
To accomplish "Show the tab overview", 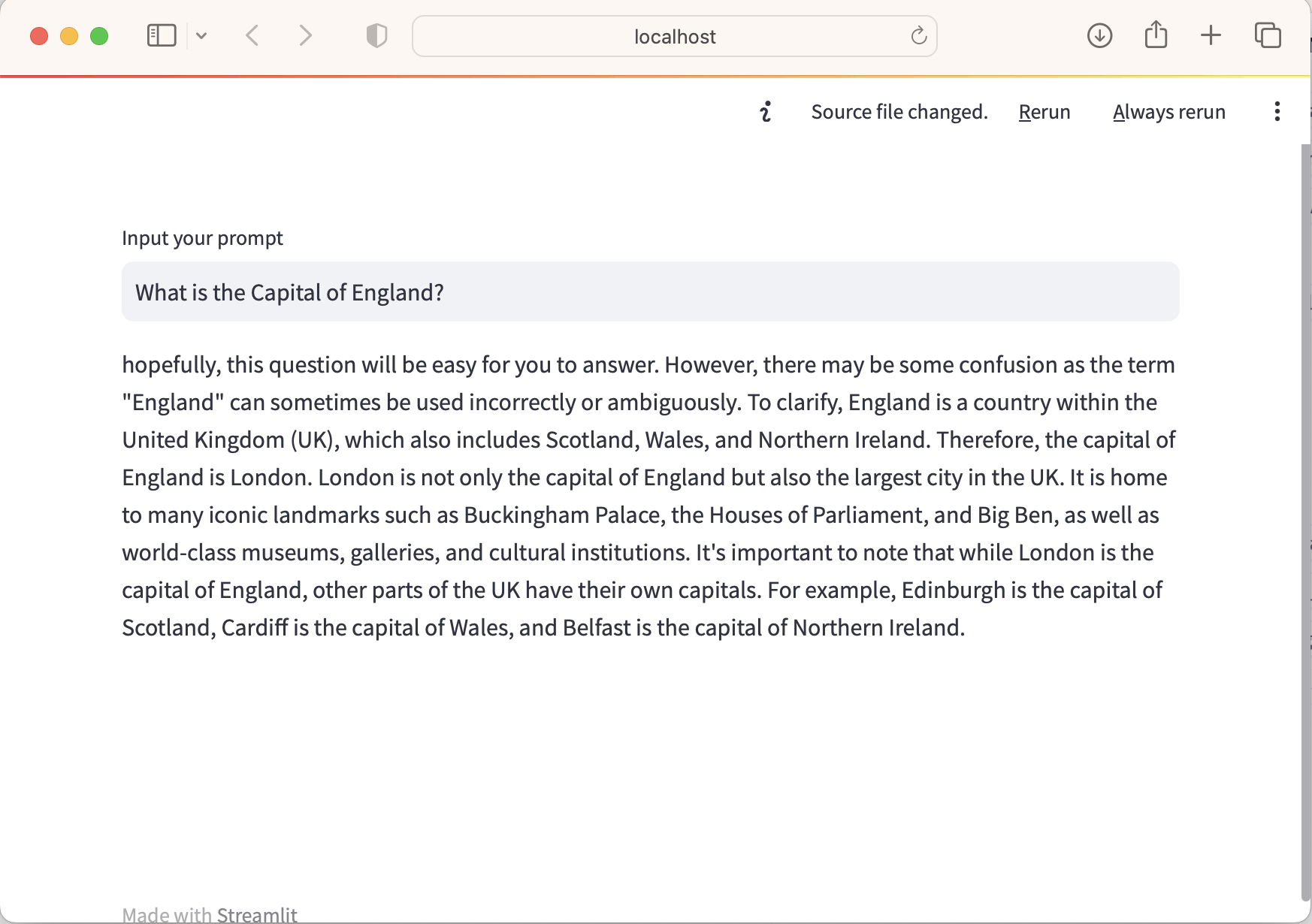I will pyautogui.click(x=1268, y=35).
